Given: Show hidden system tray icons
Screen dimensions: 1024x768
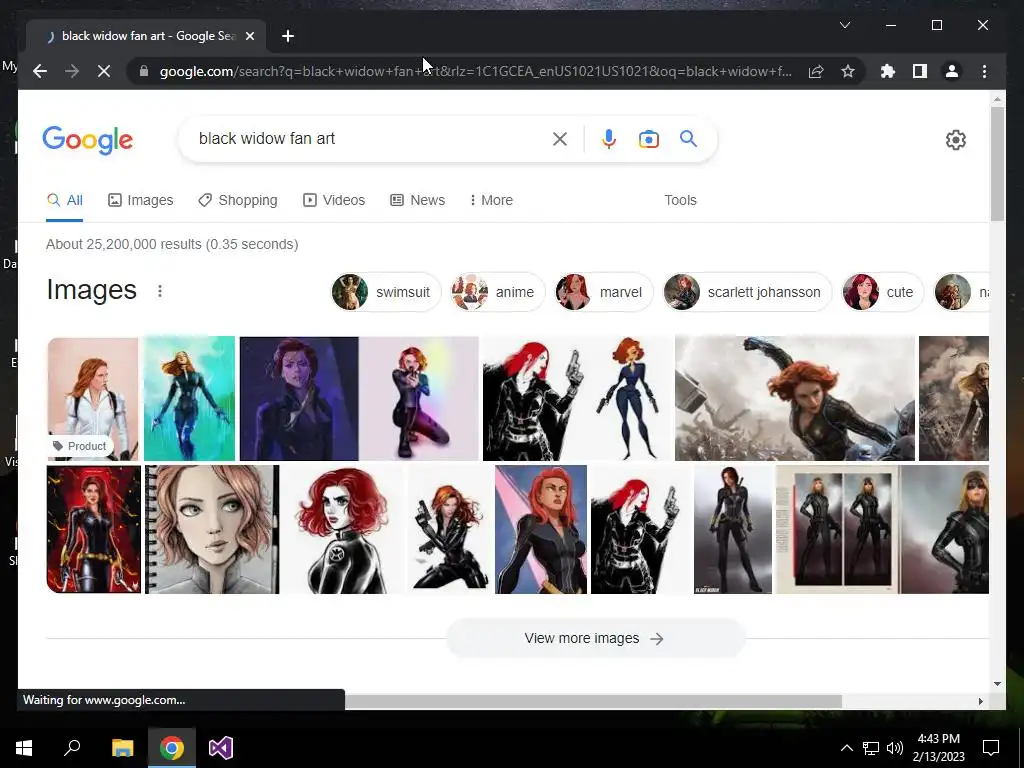Looking at the screenshot, I should tap(846, 748).
